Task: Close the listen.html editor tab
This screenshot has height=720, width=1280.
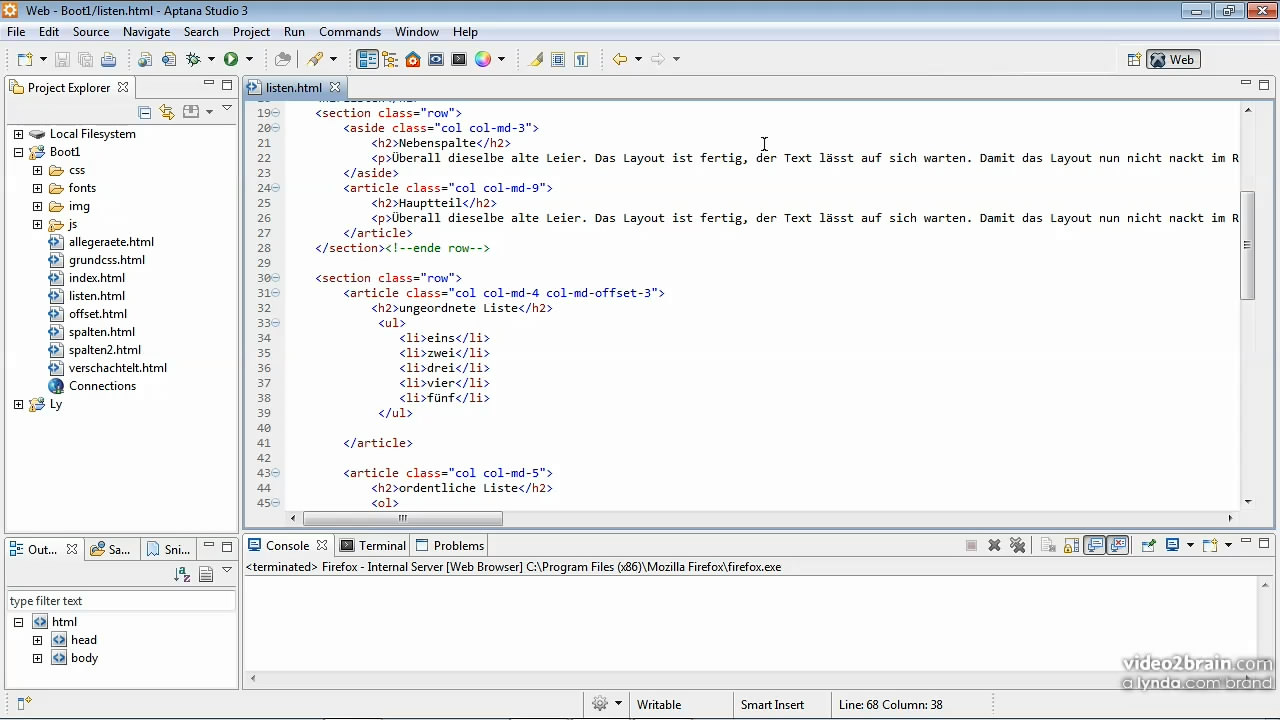Action: (335, 87)
